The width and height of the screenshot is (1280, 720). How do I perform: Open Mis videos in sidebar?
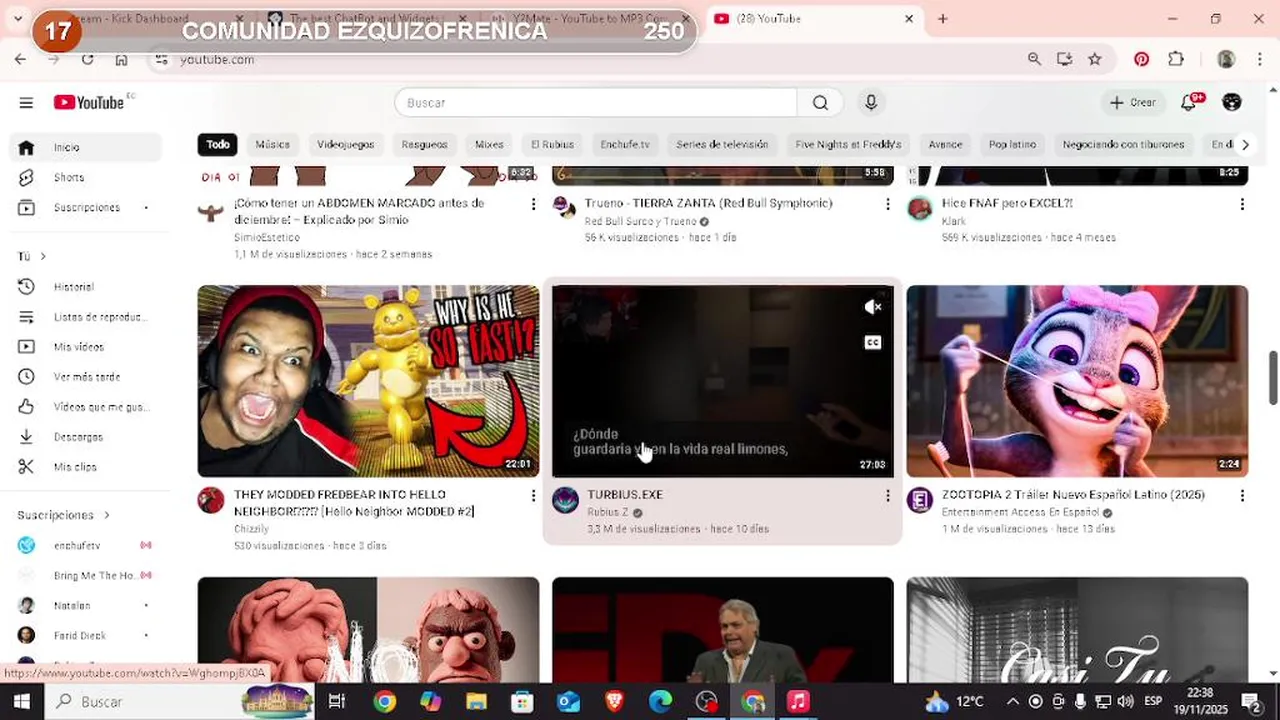pos(85,347)
